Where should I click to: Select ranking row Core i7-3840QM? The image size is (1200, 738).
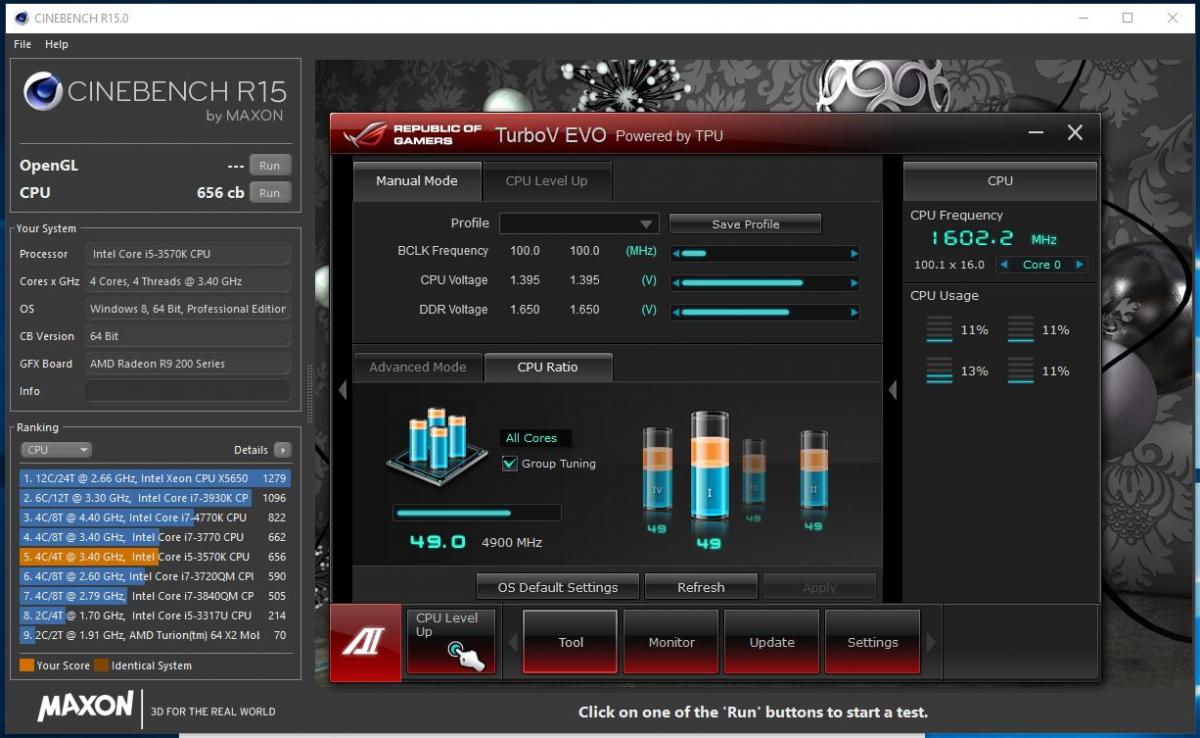pos(155,596)
